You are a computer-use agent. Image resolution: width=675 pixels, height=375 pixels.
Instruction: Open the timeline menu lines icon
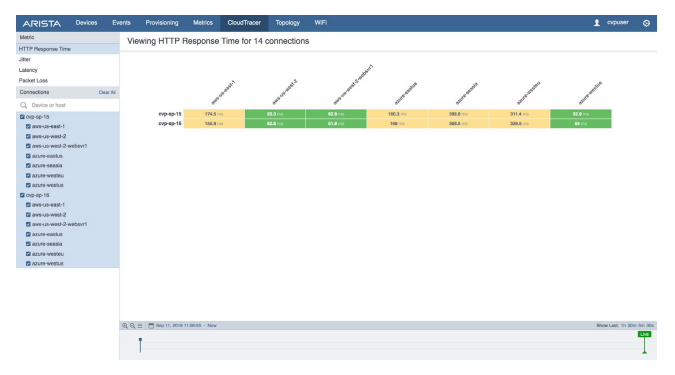click(x=140, y=326)
